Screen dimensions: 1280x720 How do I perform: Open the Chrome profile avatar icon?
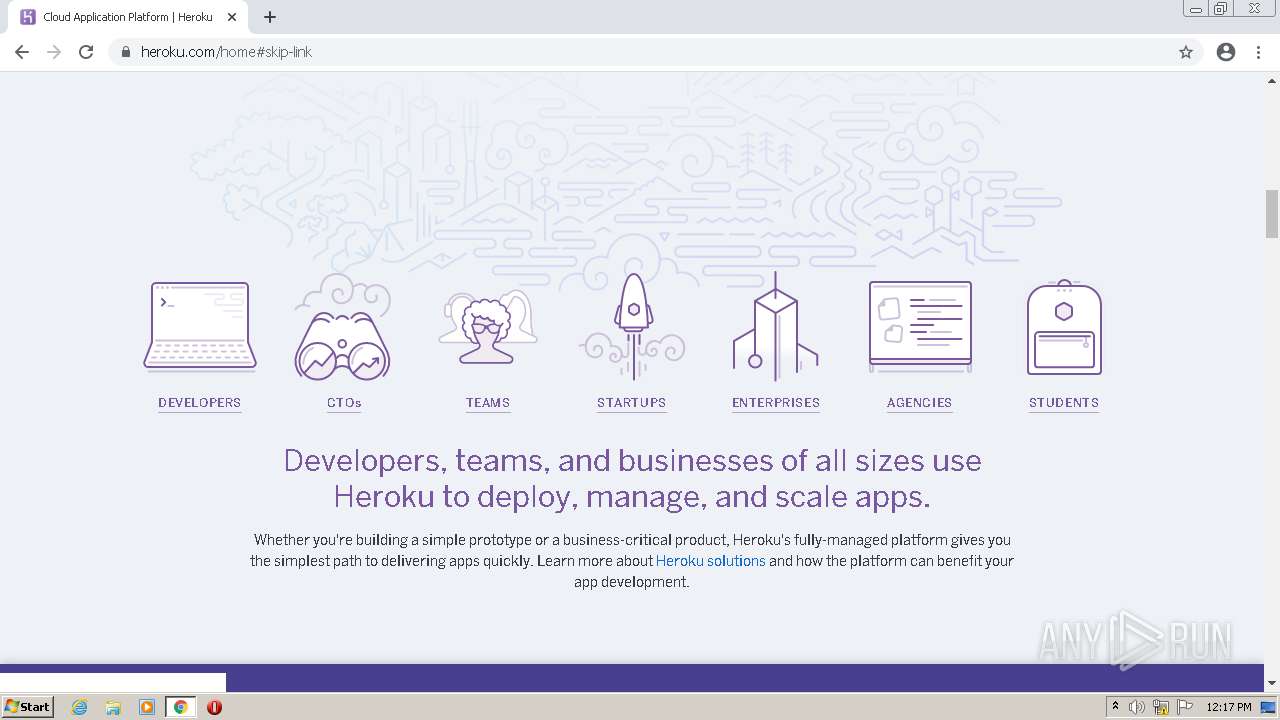[1226, 52]
